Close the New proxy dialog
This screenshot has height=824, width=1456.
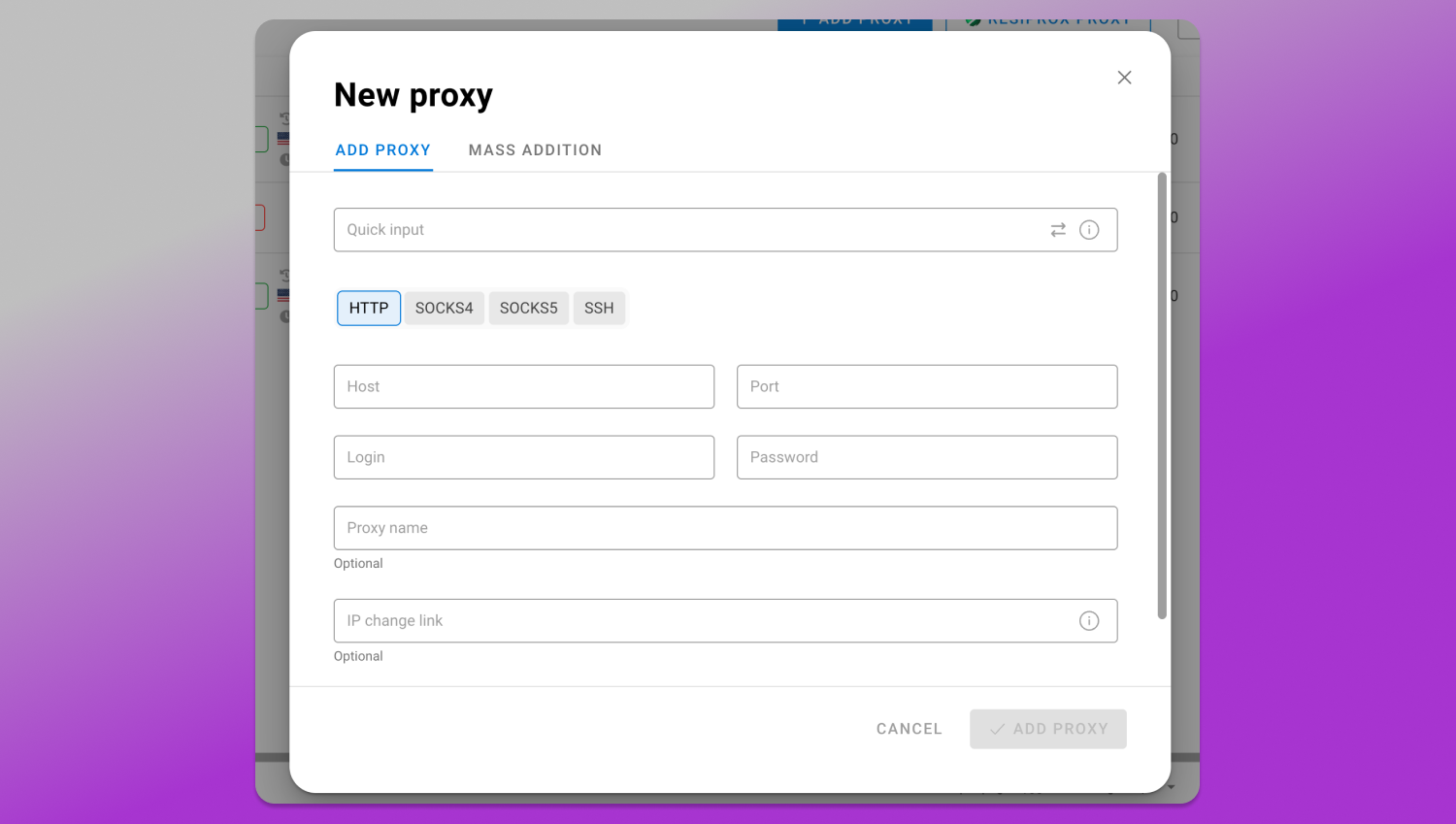point(1124,78)
